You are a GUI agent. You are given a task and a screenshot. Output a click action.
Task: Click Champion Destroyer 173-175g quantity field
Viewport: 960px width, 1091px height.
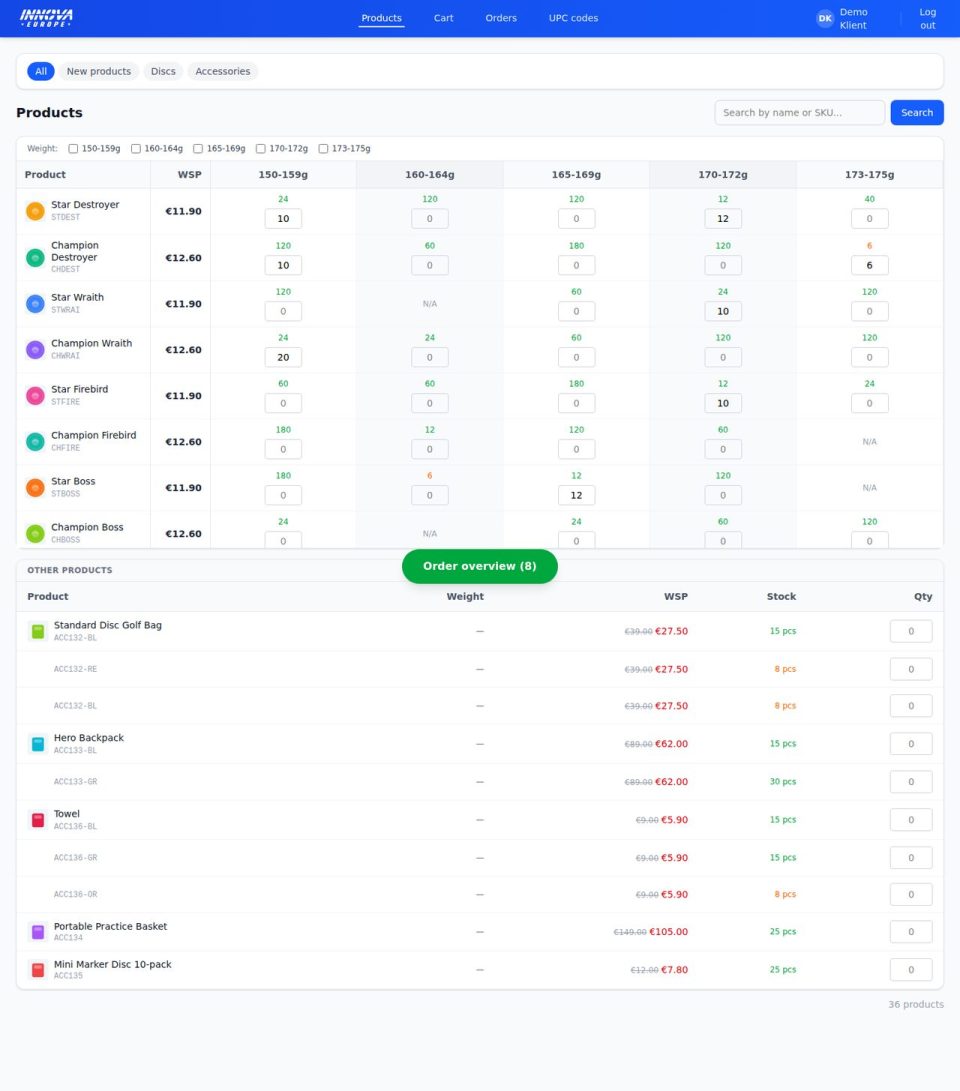click(870, 265)
